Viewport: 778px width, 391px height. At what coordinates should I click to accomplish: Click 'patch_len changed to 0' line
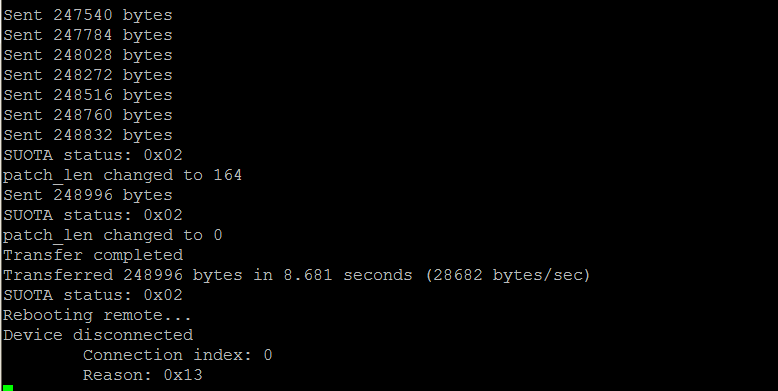pos(113,235)
